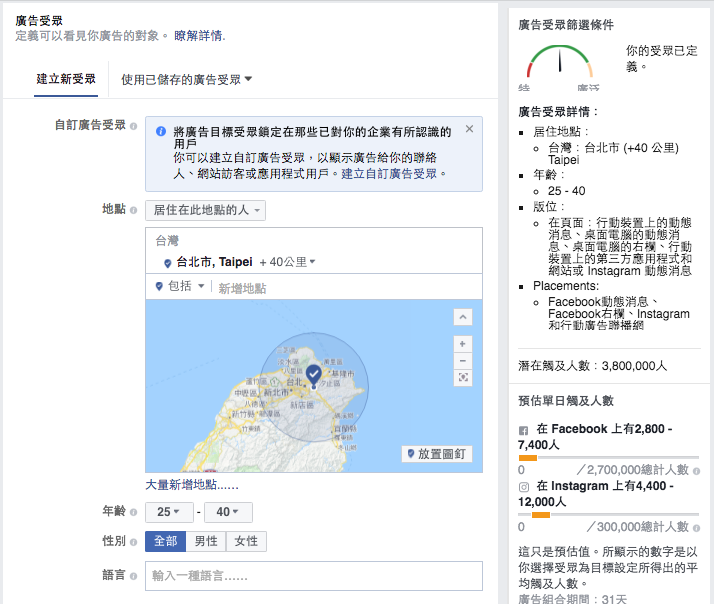Click the 瞭解詳情 link
Screen dimensions: 714x604
point(199,36)
